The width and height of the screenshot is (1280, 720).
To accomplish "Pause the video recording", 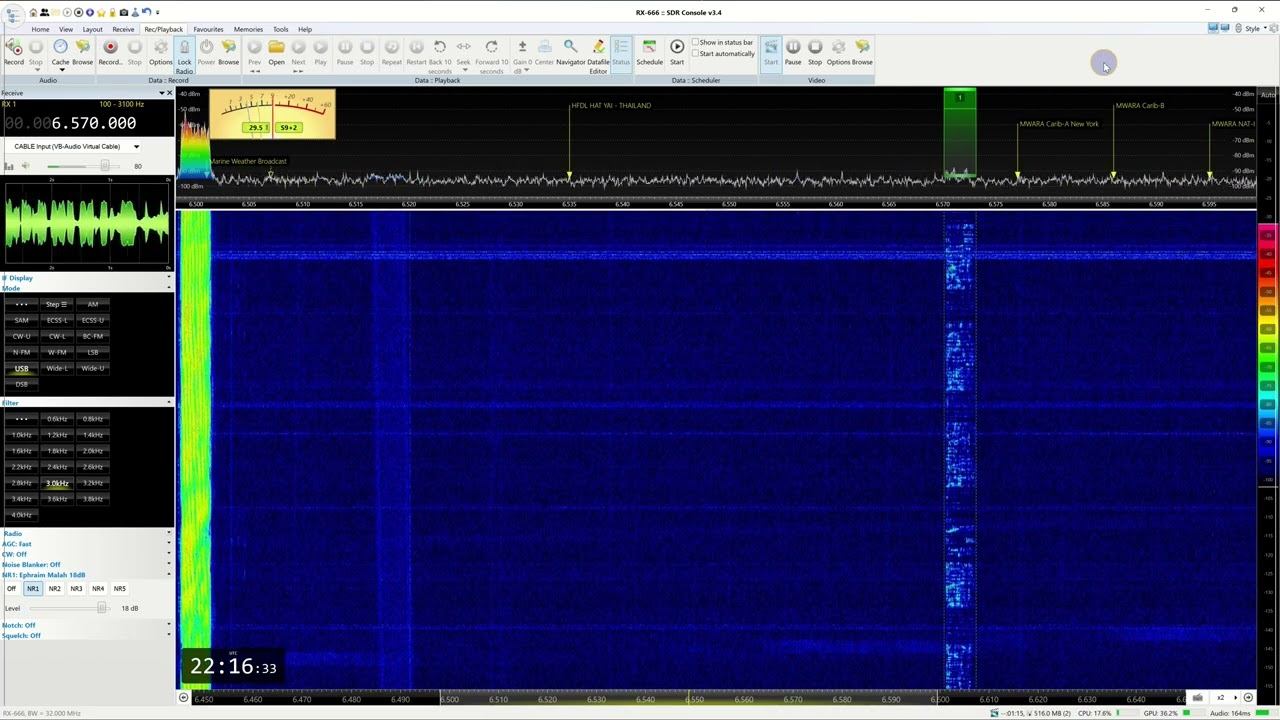I will (793, 52).
